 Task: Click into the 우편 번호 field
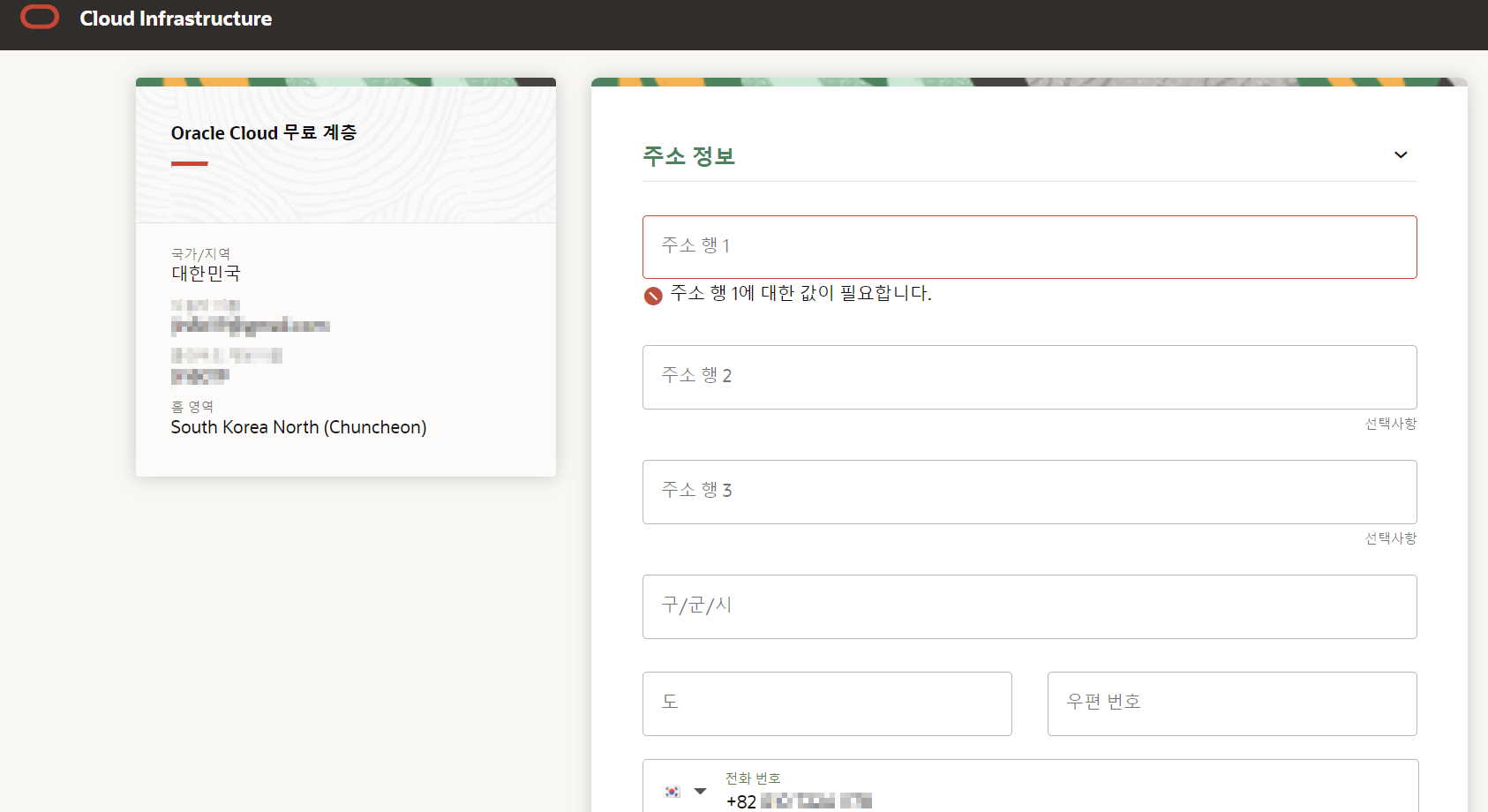click(1232, 703)
